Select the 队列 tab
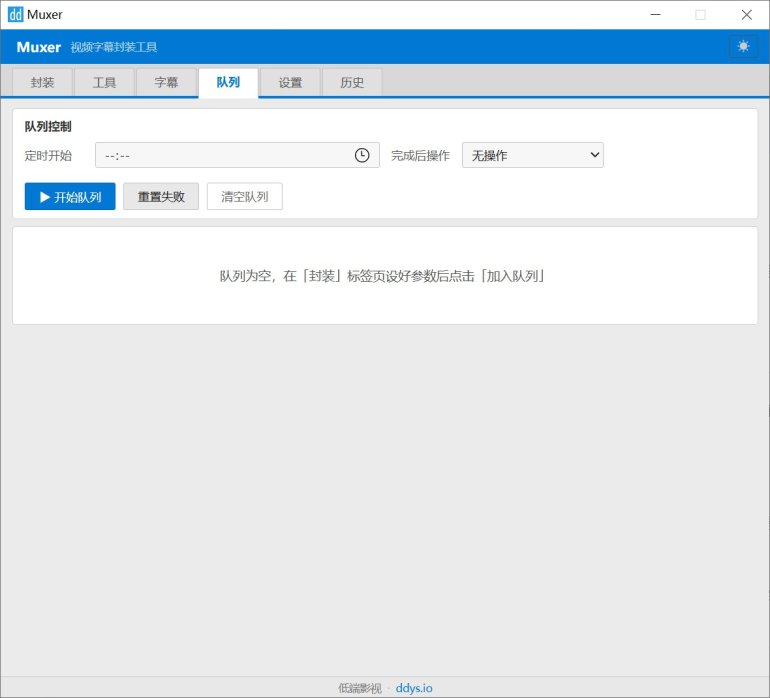This screenshot has height=698, width=770. tap(228, 83)
